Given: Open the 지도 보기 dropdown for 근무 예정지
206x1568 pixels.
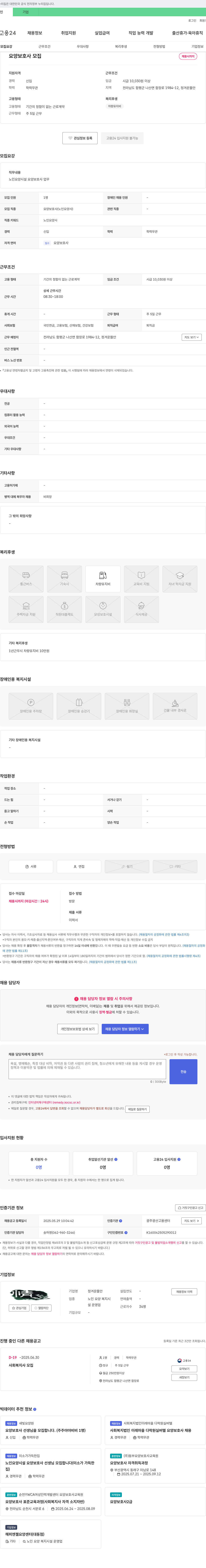Looking at the screenshot, I should (191, 337).
